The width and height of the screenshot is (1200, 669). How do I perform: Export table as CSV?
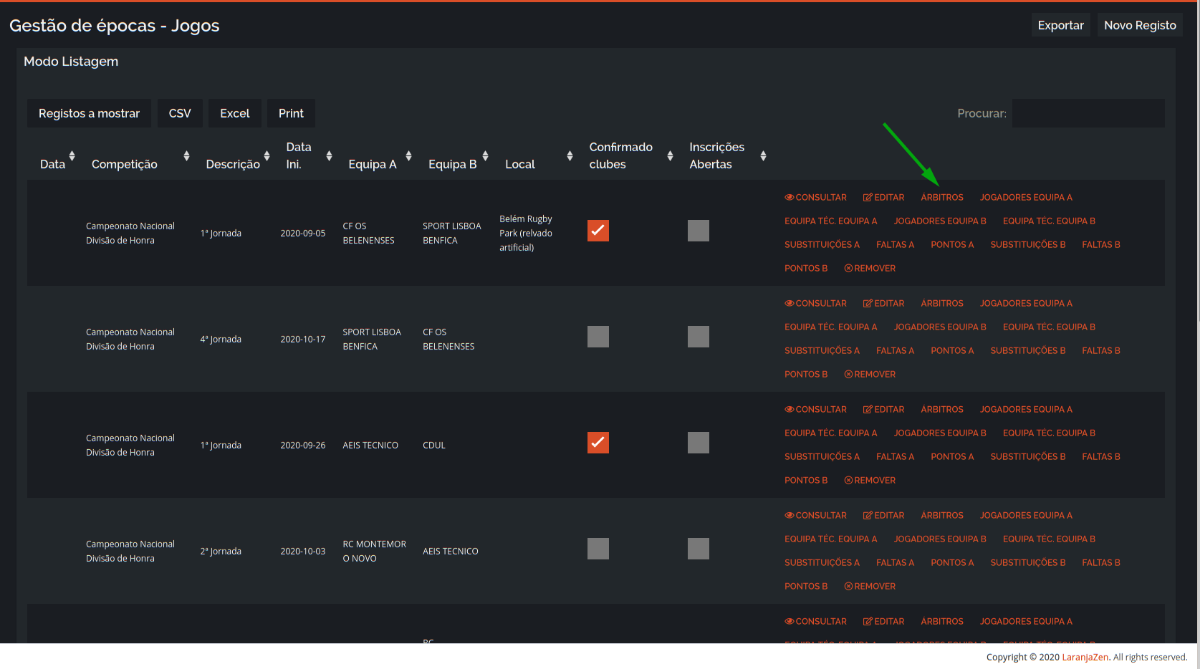click(x=180, y=114)
